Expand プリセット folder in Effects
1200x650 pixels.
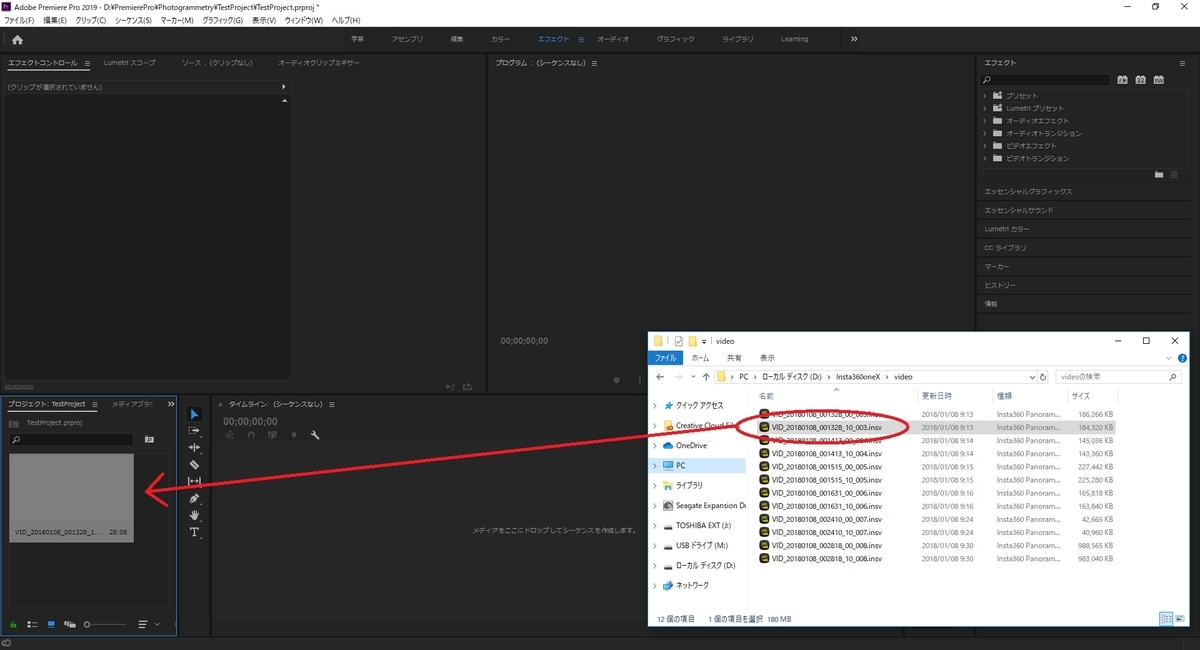985,95
